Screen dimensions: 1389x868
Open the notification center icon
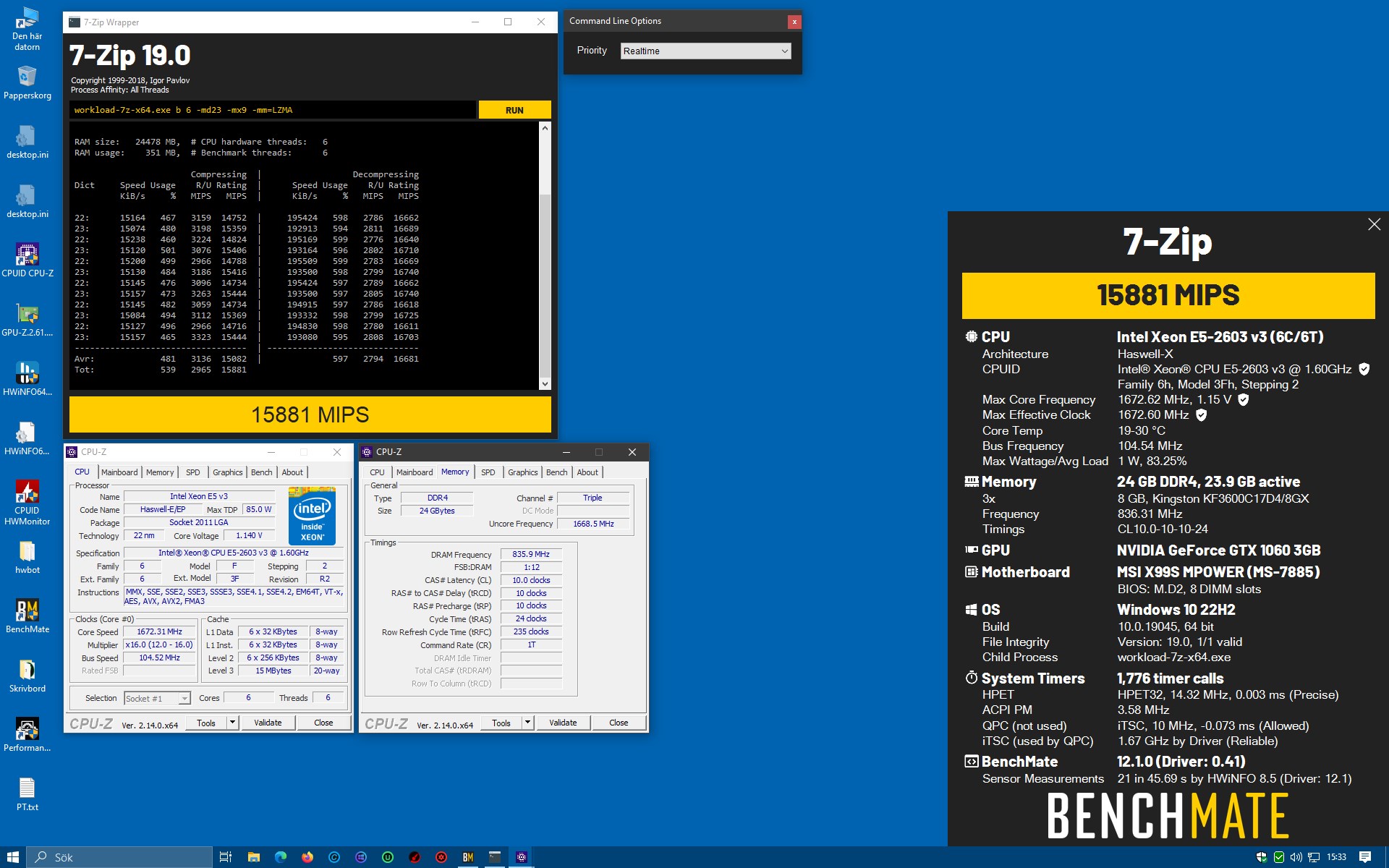[1365, 857]
